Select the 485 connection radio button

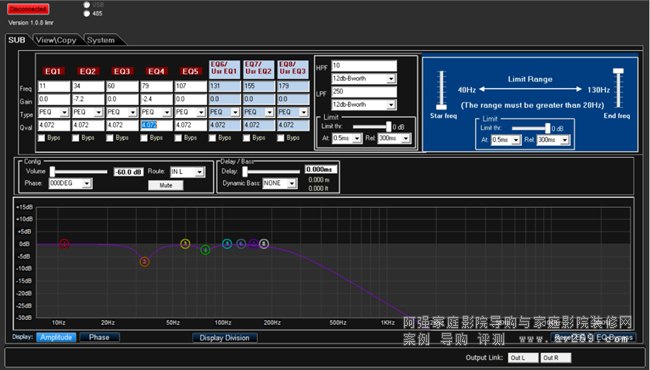click(87, 13)
